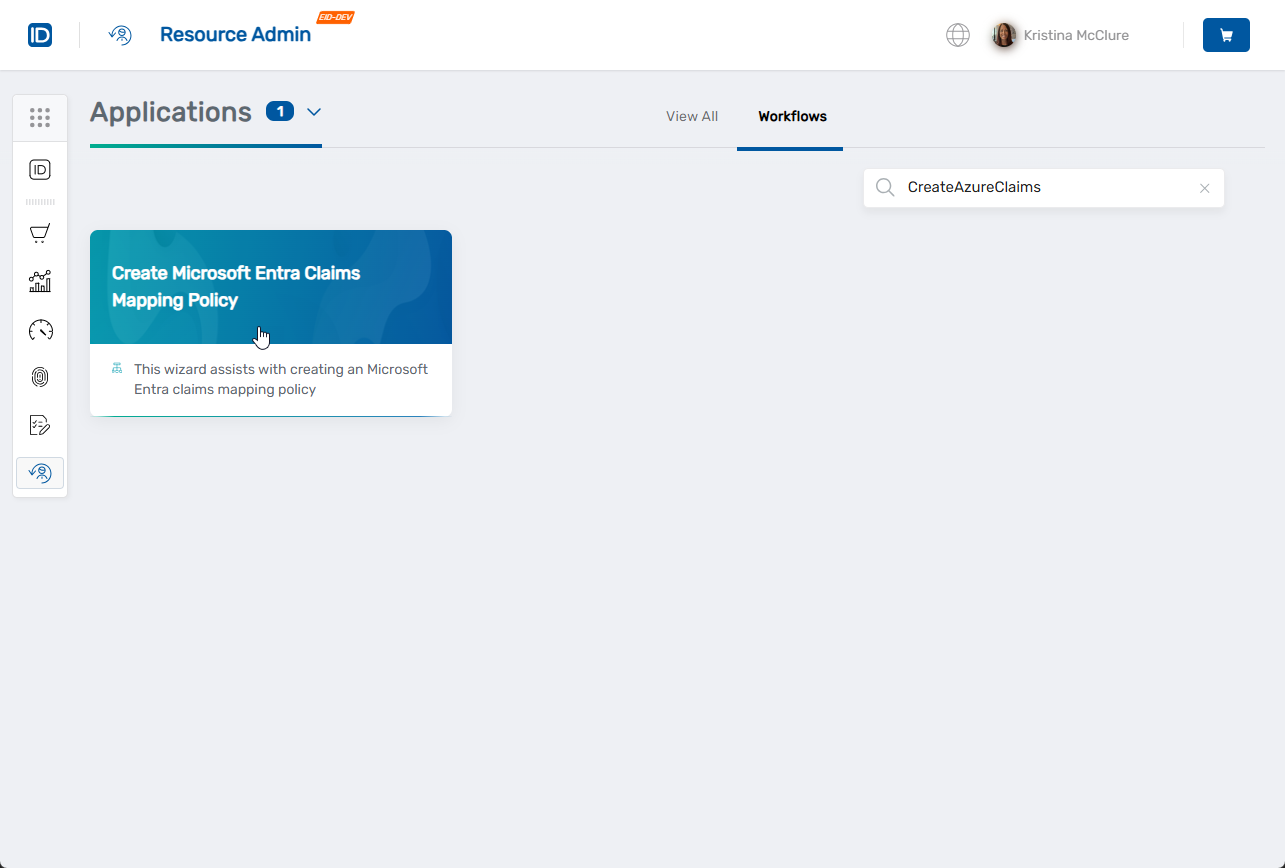Click the workflow icon next to Resource Admin
This screenshot has width=1285, height=868.
120,35
